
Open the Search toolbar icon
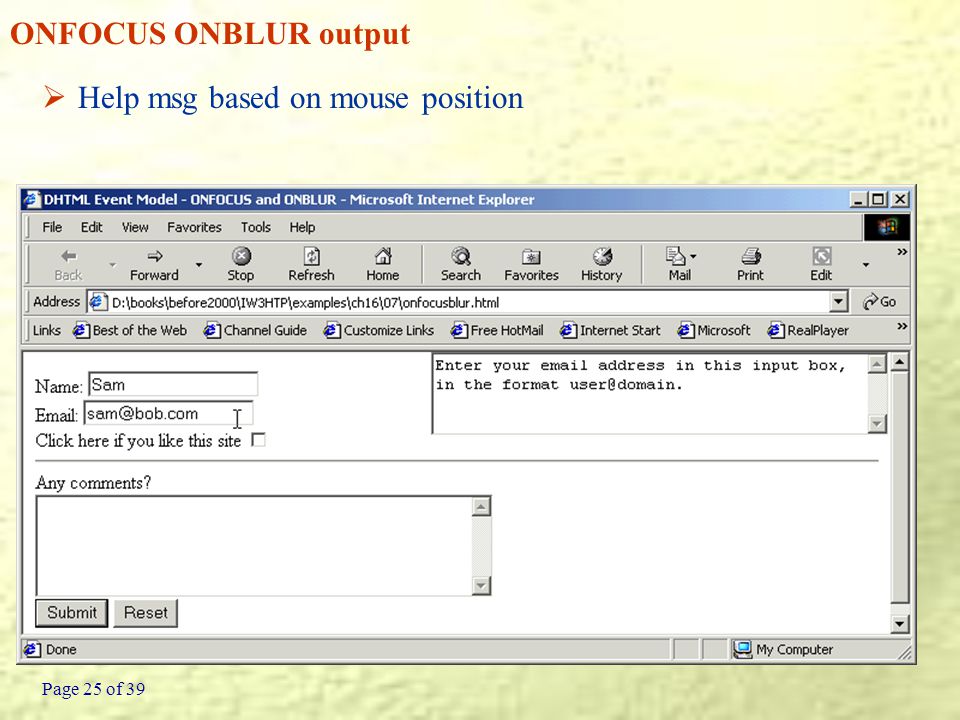pyautogui.click(x=460, y=256)
